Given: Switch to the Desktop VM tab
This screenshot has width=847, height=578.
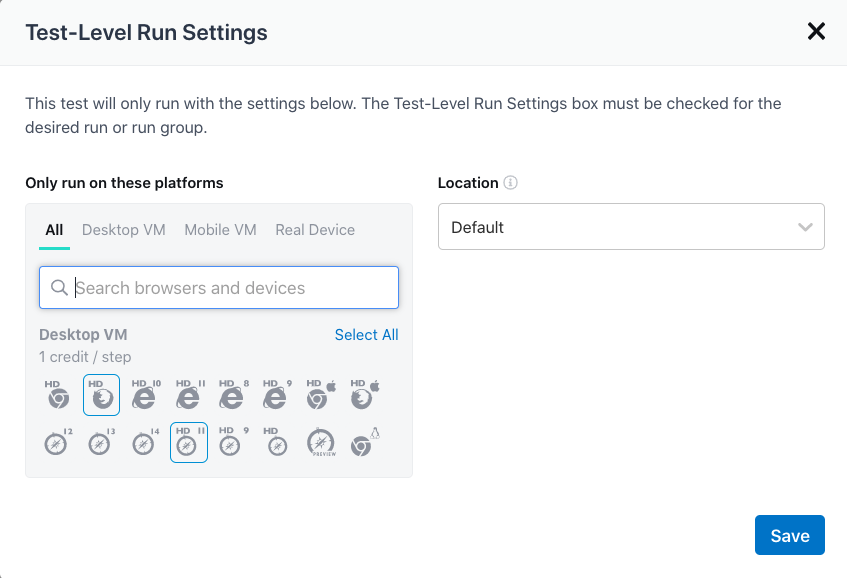Looking at the screenshot, I should (124, 230).
